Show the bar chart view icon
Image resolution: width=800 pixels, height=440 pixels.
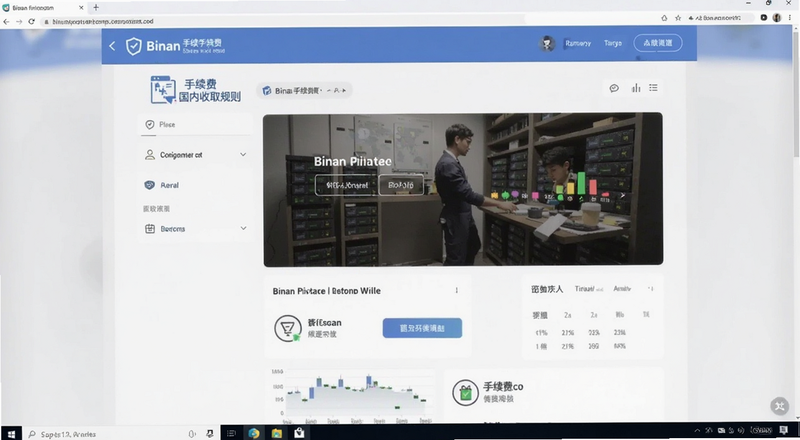click(636, 88)
